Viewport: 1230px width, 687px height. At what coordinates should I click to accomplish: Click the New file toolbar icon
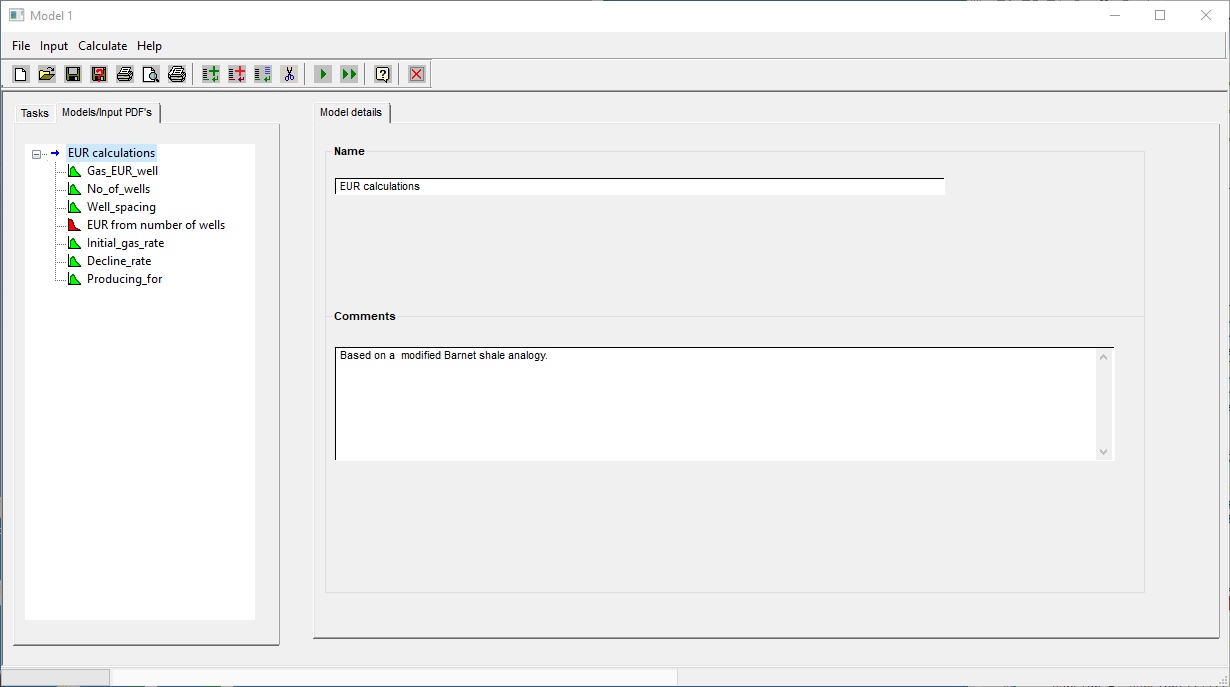(21, 74)
